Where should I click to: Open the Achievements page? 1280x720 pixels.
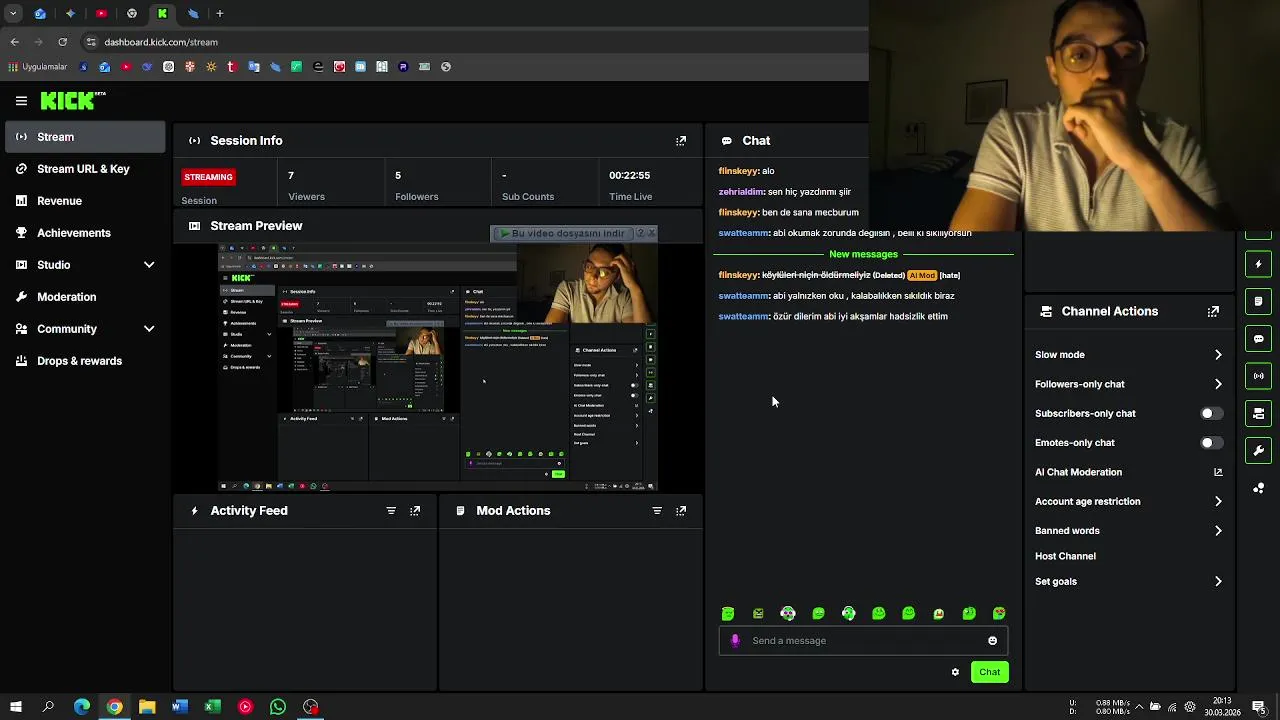[85, 233]
